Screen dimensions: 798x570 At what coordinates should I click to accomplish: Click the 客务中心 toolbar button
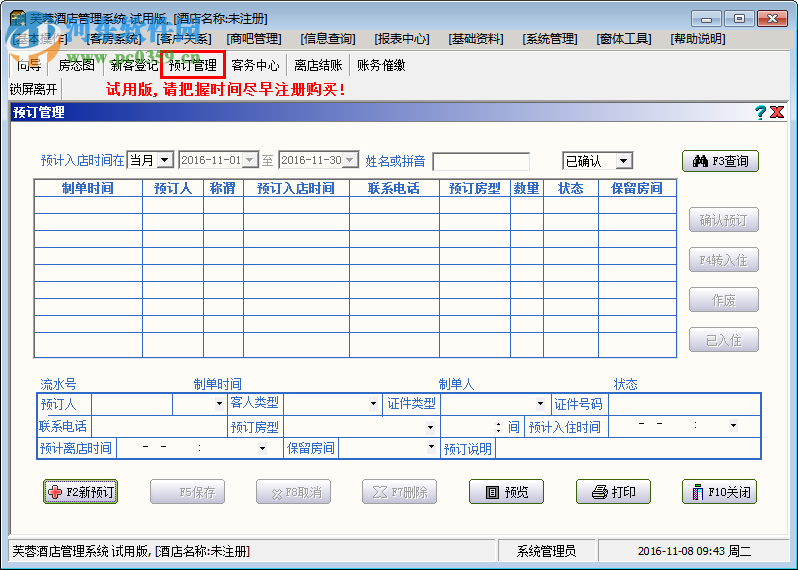tap(255, 65)
